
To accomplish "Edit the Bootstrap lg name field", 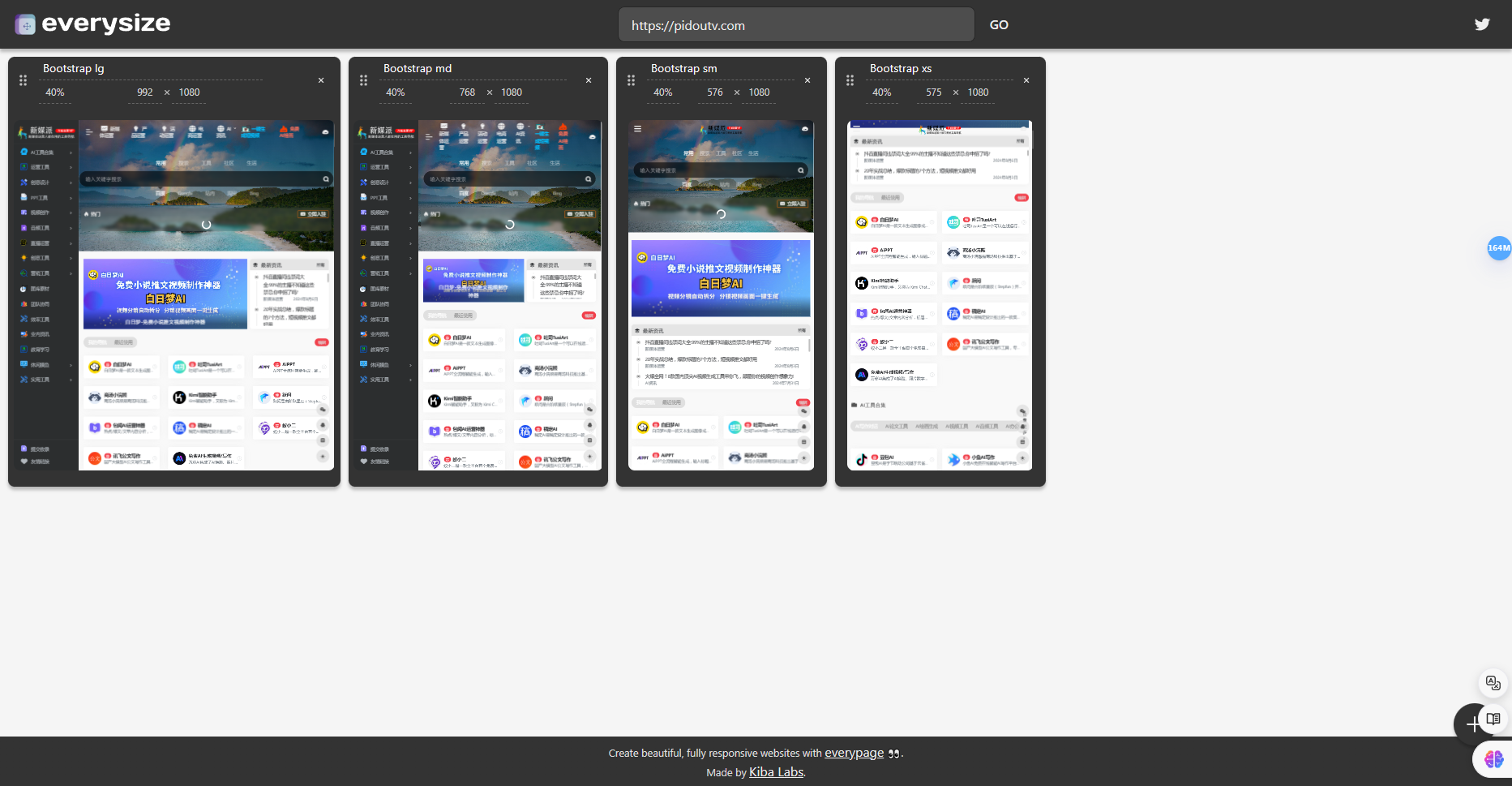I will tap(152, 69).
